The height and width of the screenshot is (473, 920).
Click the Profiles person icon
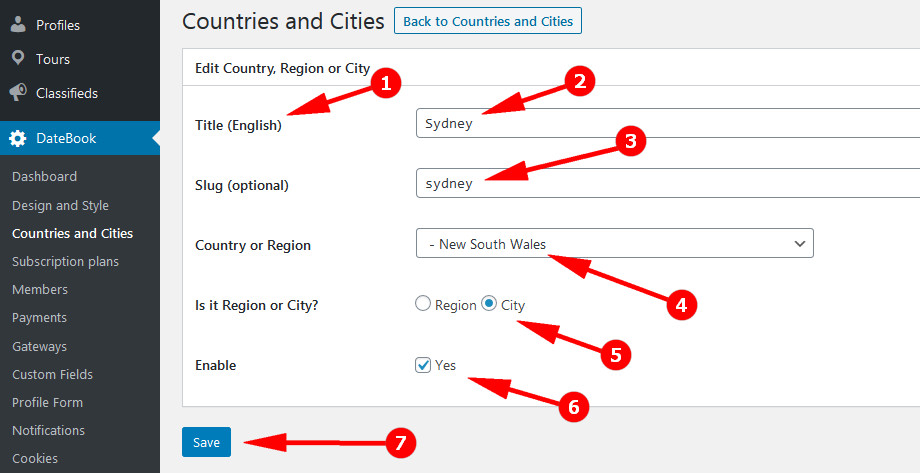pyautogui.click(x=18, y=24)
